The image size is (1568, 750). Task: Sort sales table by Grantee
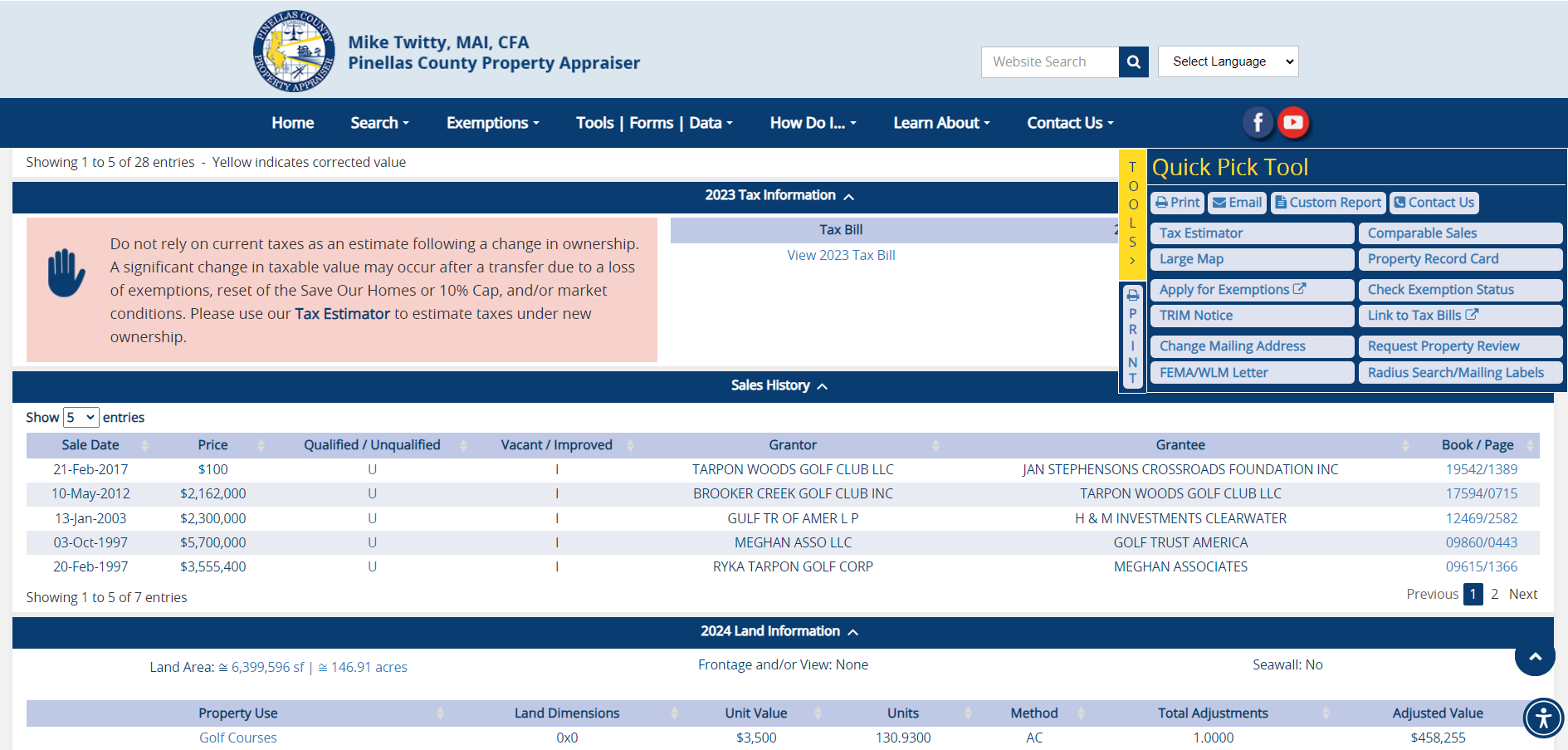point(1180,445)
